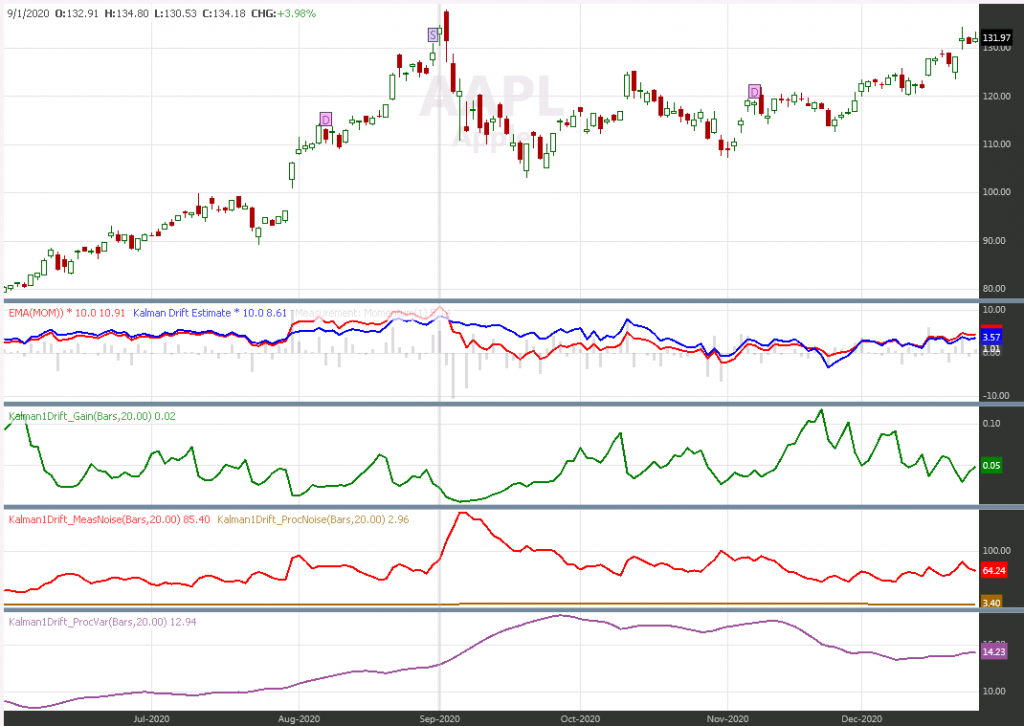Viewport: 1024px width, 726px height.
Task: Click the red 64.24 MeasNoise value badge
Action: (x=994, y=571)
